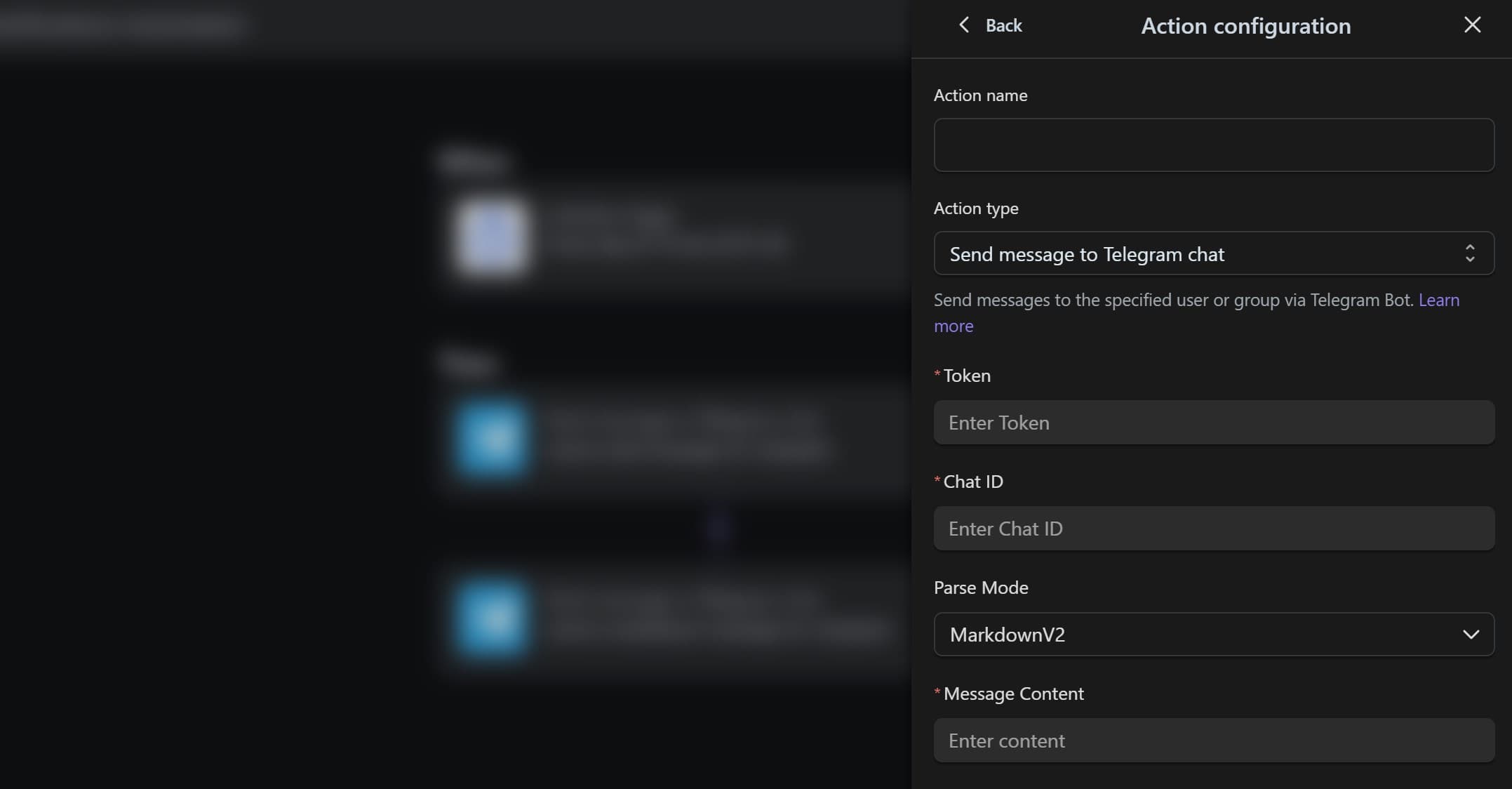This screenshot has width=1512, height=789.
Task: Click the middle workflow node card
Action: pyautogui.click(x=667, y=439)
